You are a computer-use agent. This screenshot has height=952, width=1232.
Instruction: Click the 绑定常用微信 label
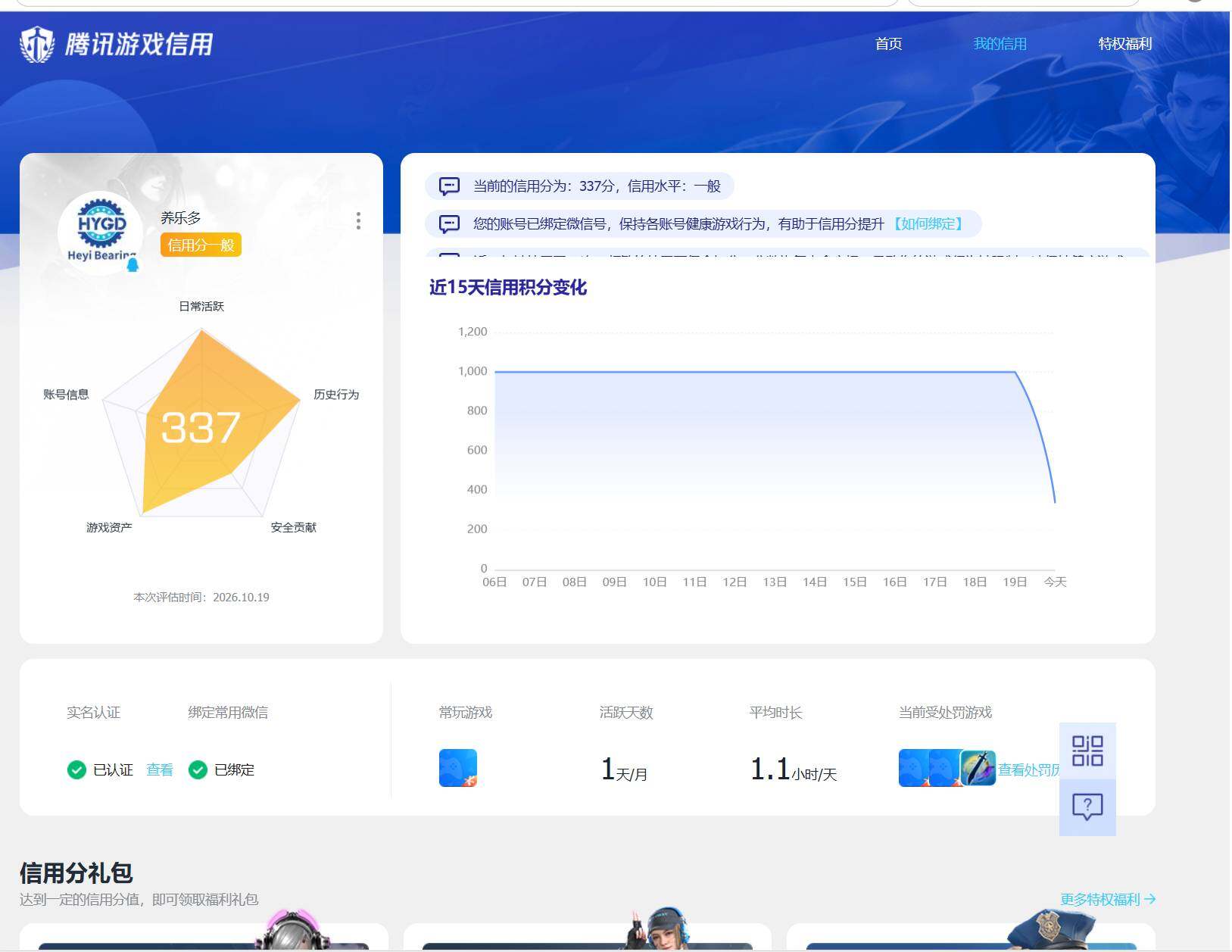click(228, 713)
